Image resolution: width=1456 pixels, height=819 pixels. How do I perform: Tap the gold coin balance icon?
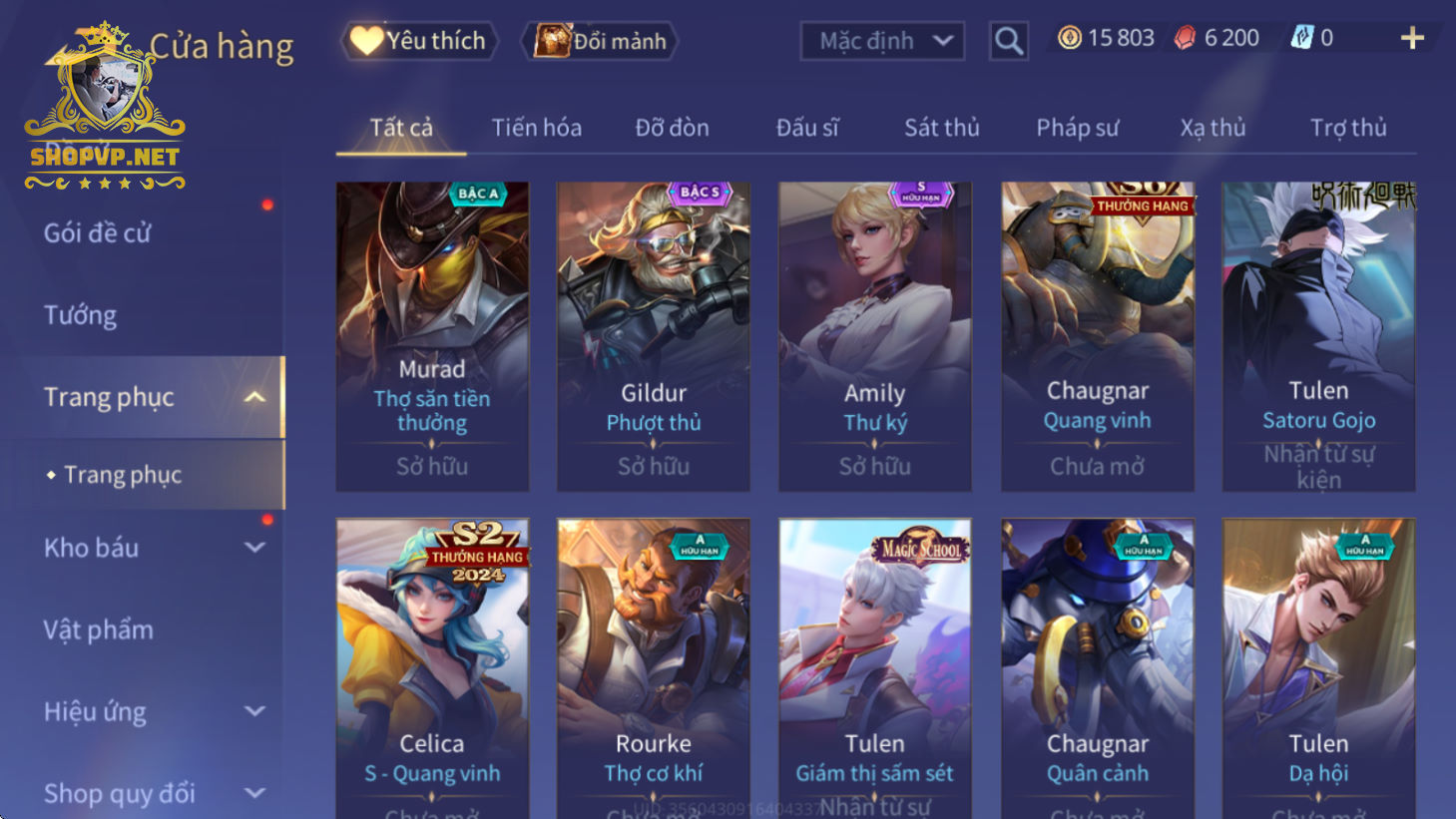click(x=1070, y=38)
